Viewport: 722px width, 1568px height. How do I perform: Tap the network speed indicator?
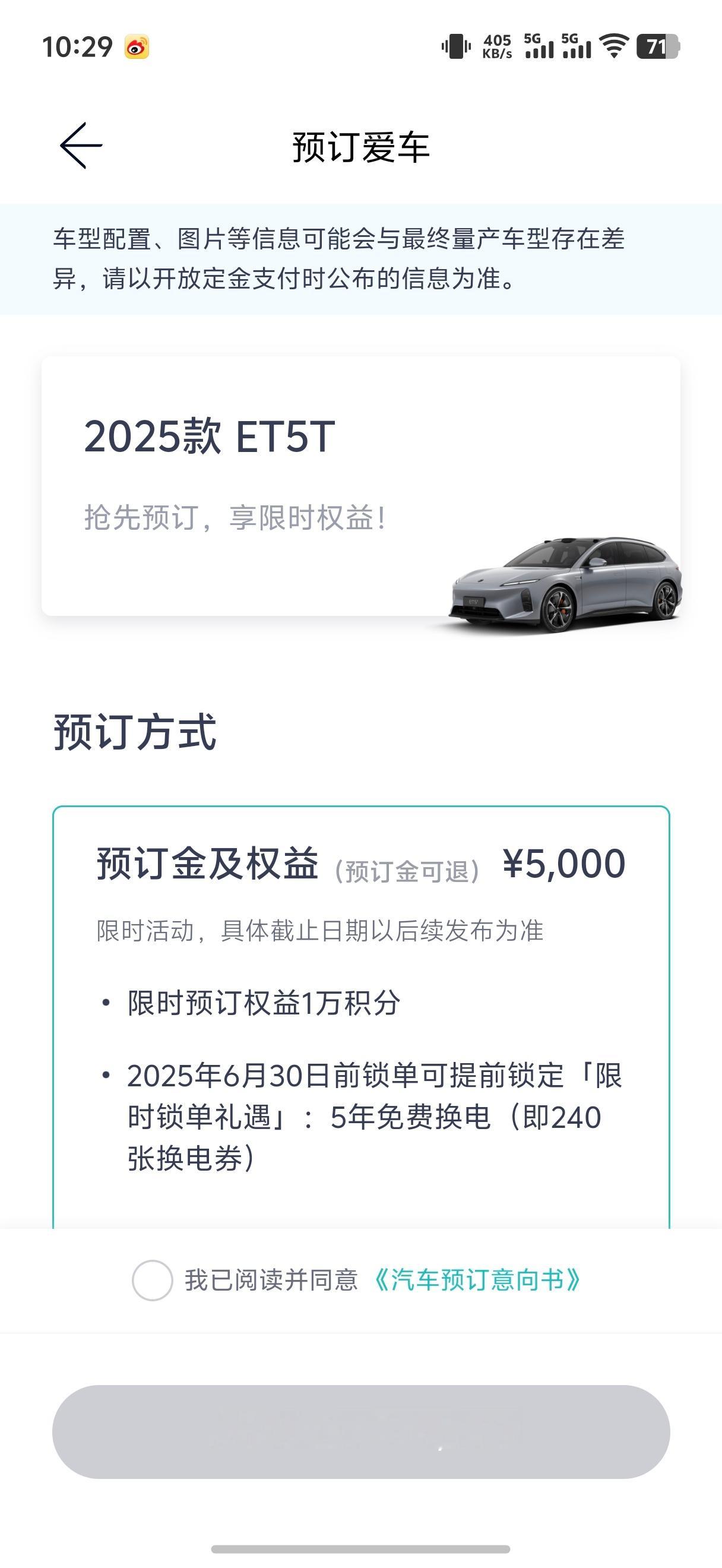(498, 46)
